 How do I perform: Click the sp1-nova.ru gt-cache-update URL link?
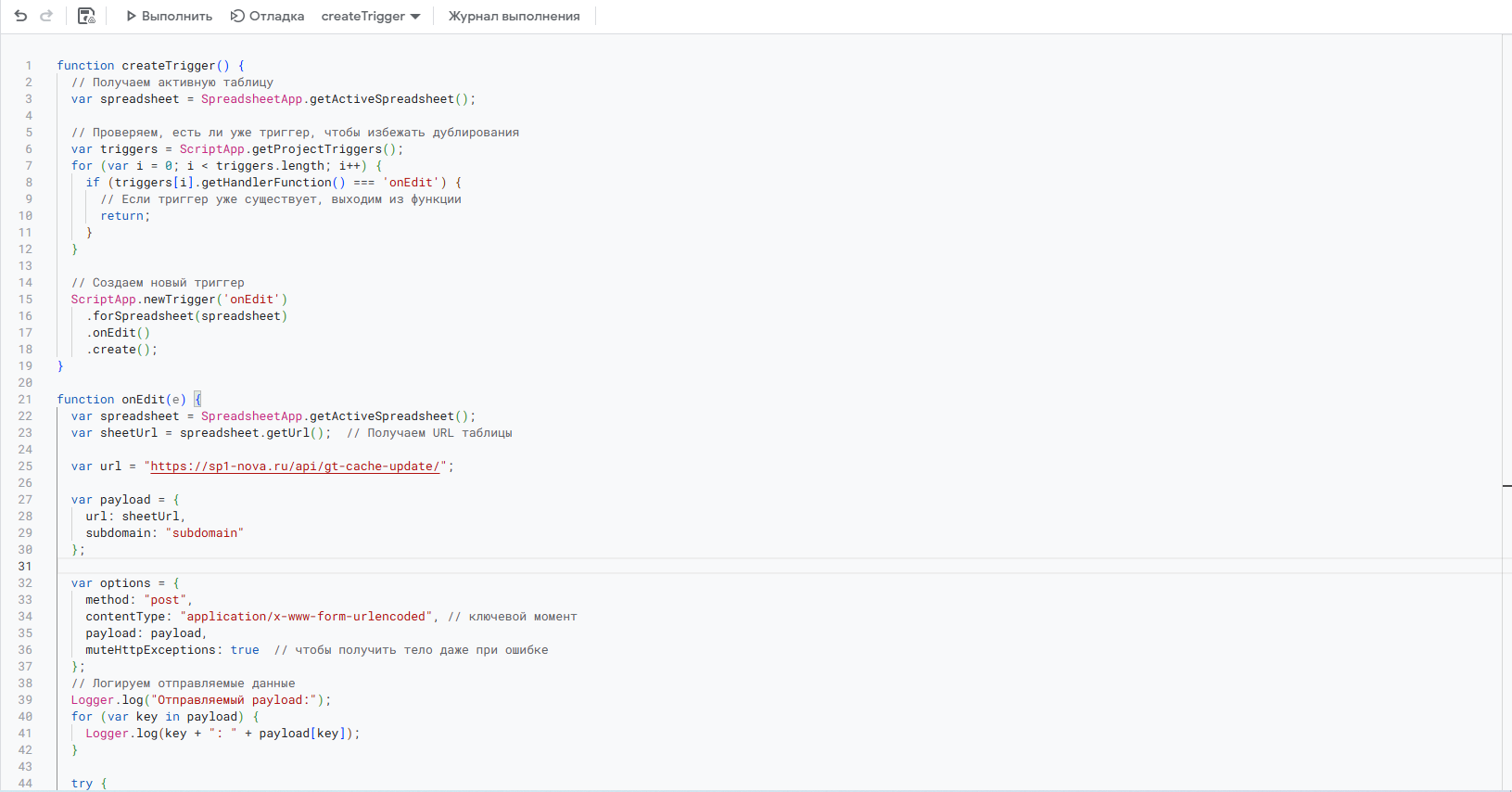(295, 466)
